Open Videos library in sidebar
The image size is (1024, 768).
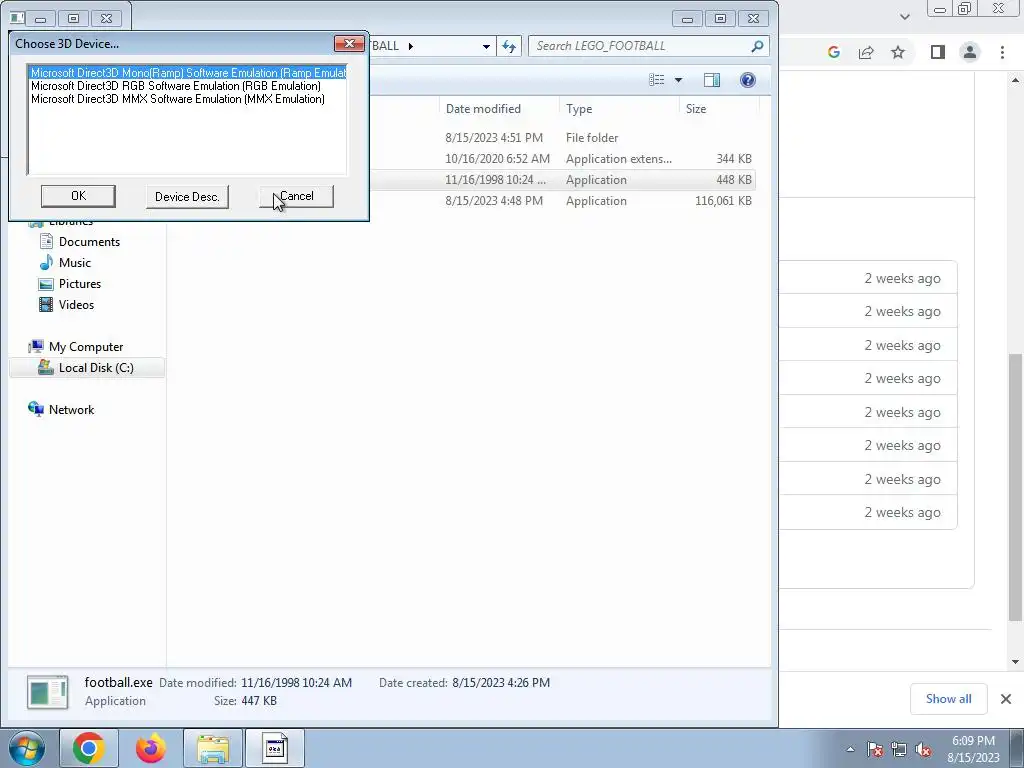pyautogui.click(x=76, y=304)
